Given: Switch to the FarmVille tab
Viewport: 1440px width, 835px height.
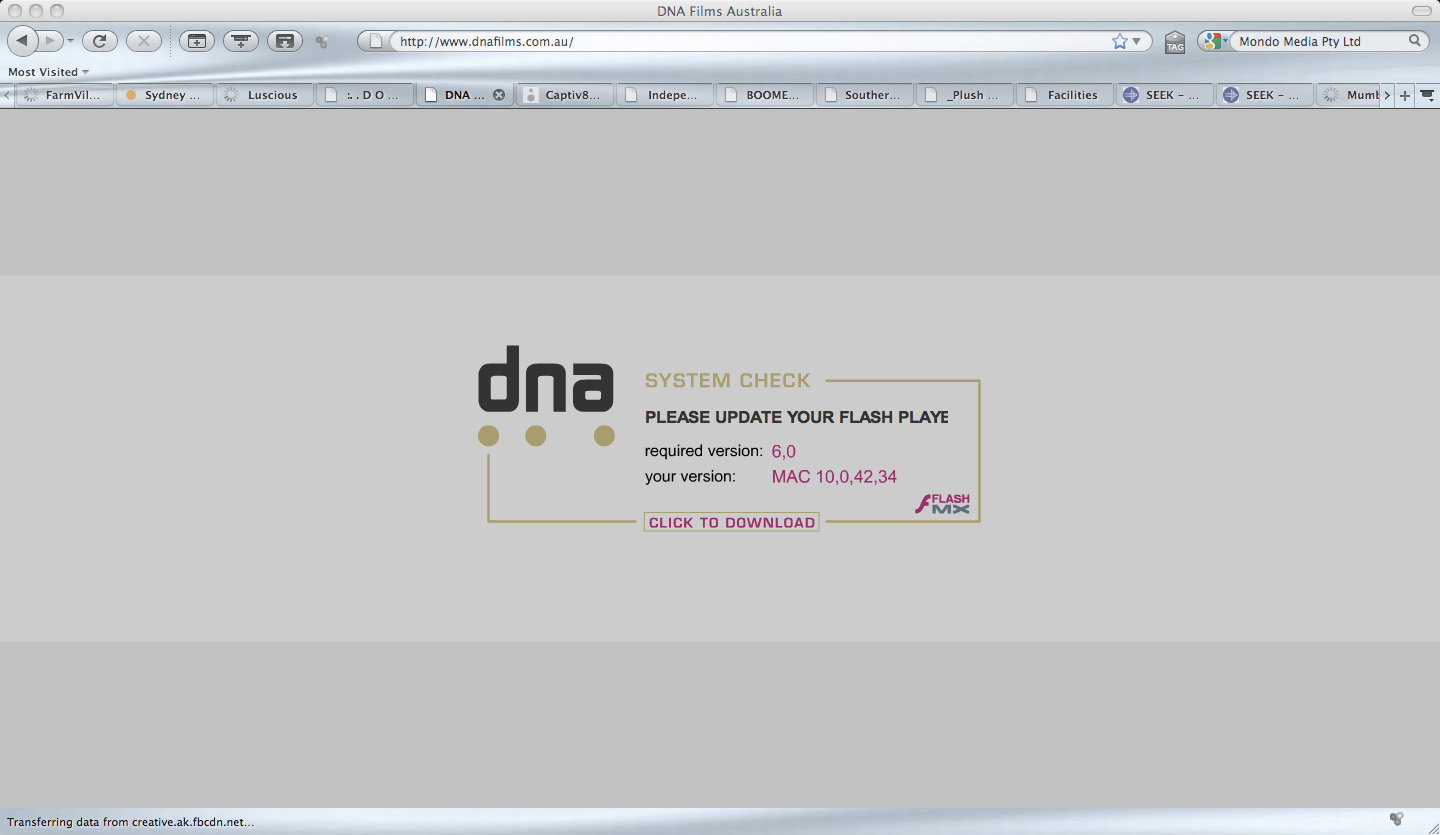Looking at the screenshot, I should pos(64,95).
